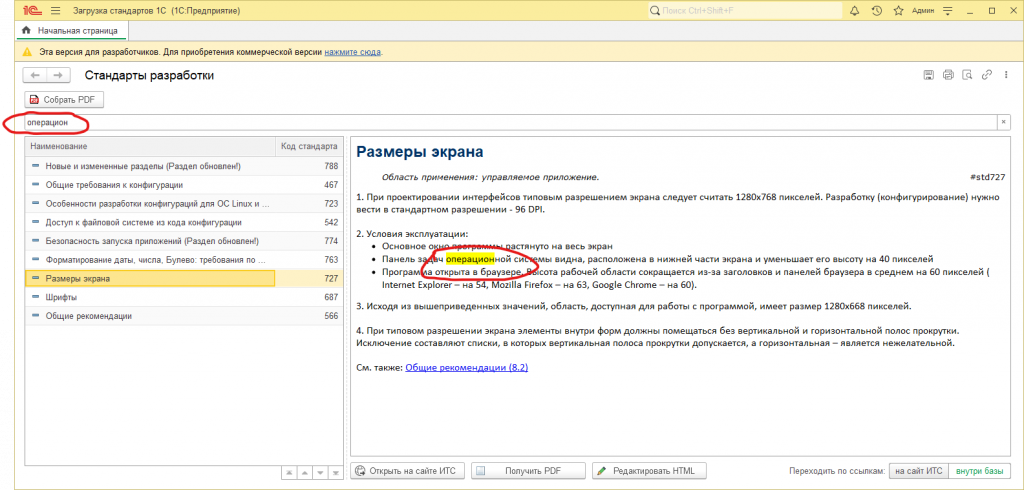
Task: Sort by Наименование column header
Action: click(150, 146)
